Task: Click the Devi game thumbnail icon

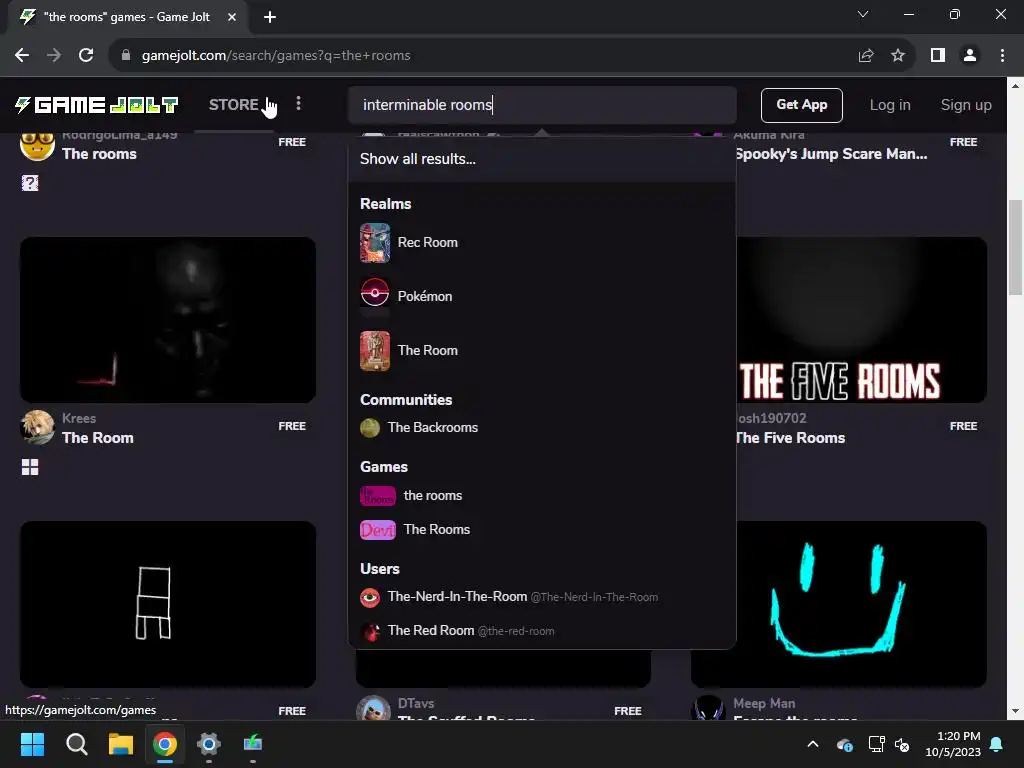Action: click(377, 530)
